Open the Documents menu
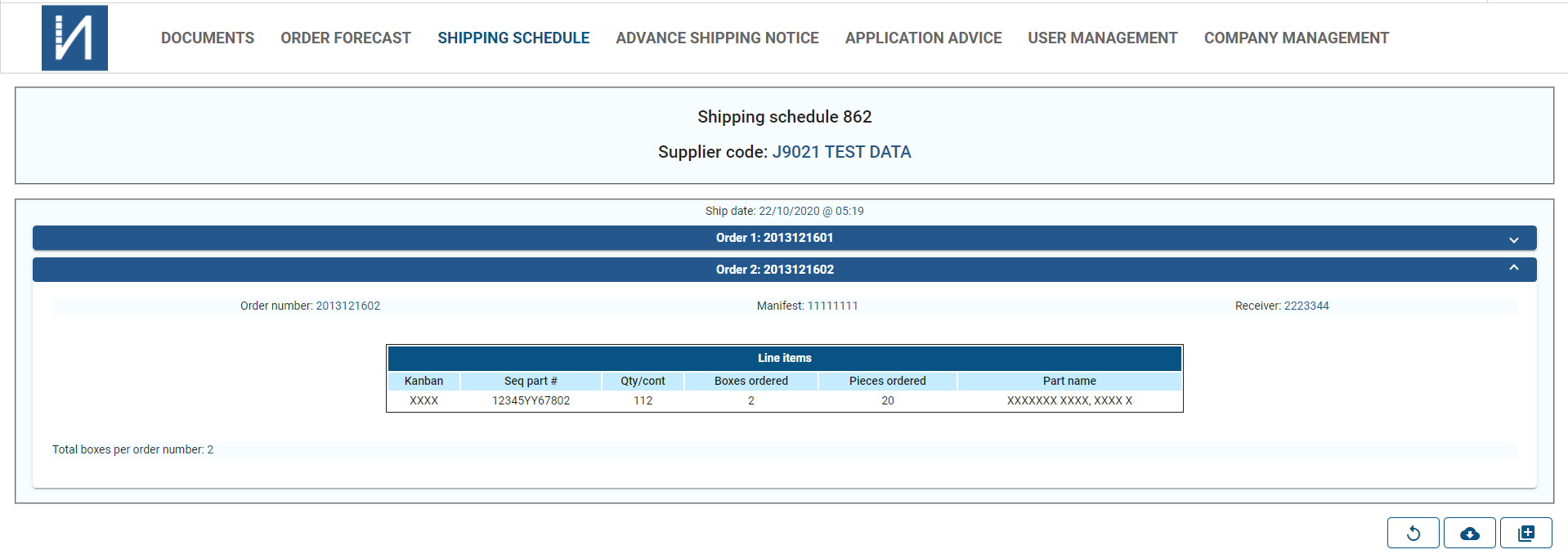1568x554 pixels. tap(208, 38)
